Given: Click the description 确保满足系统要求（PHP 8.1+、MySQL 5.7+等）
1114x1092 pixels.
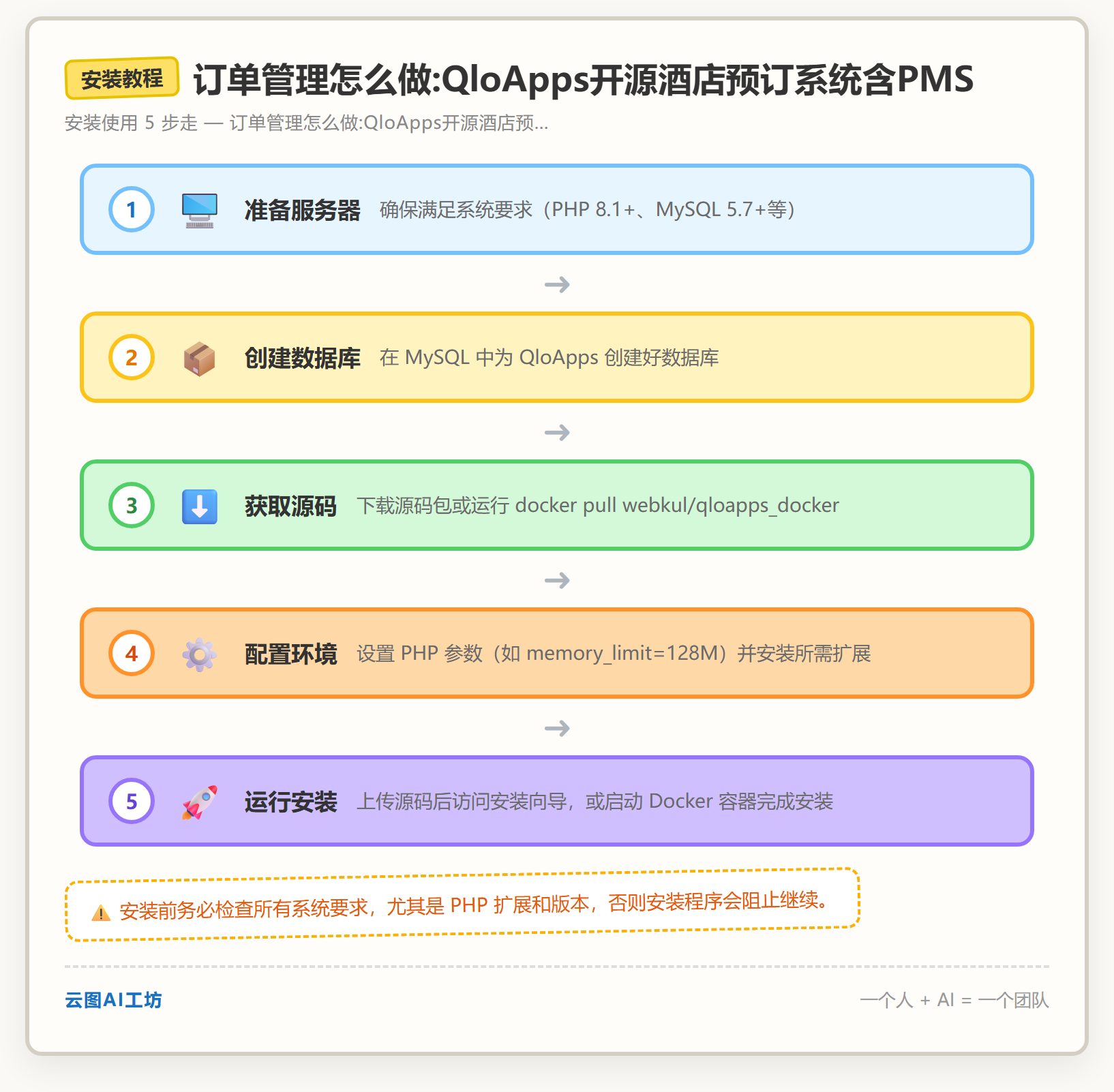Looking at the screenshot, I should point(588,209).
